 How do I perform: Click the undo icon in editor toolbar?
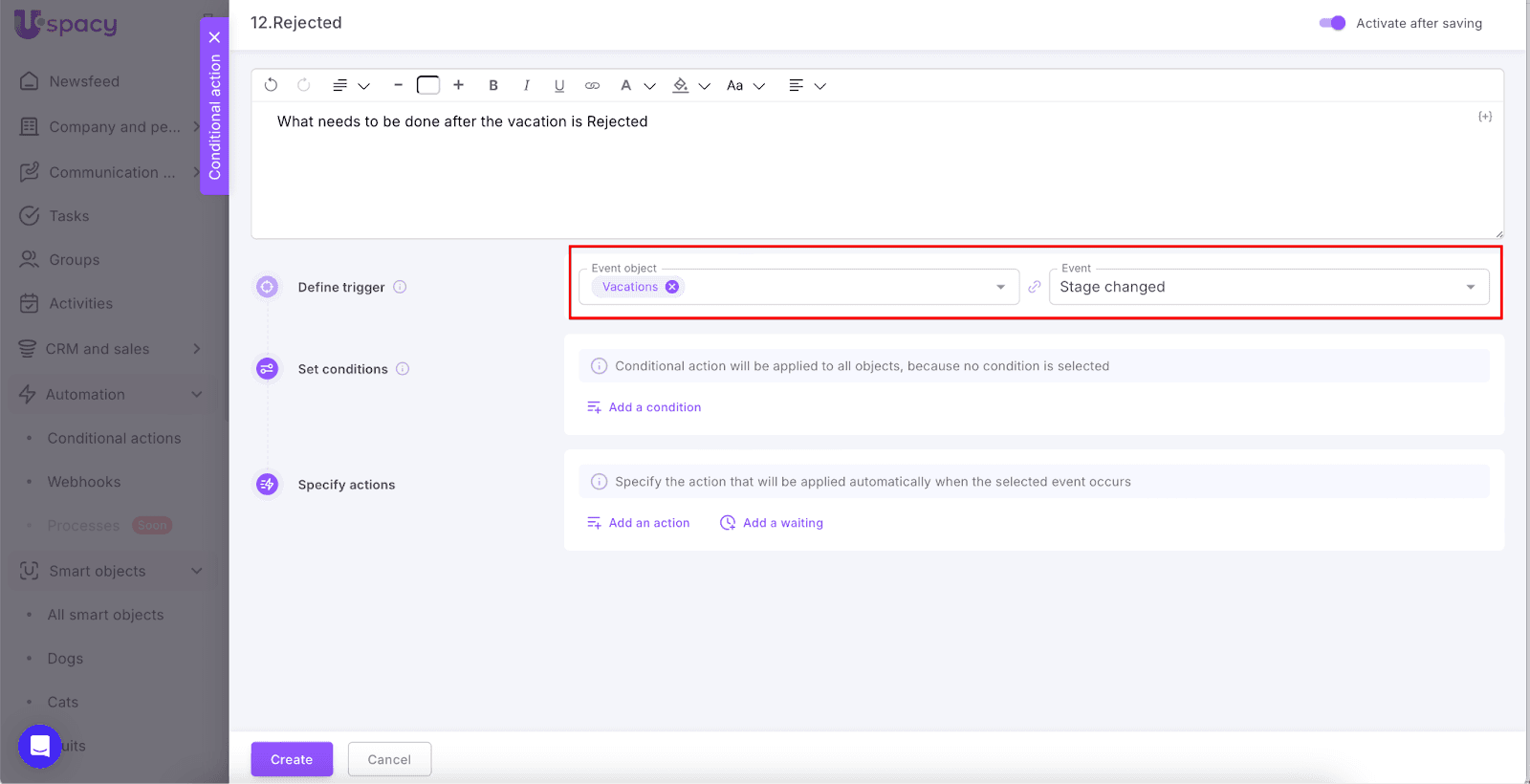pos(271,85)
